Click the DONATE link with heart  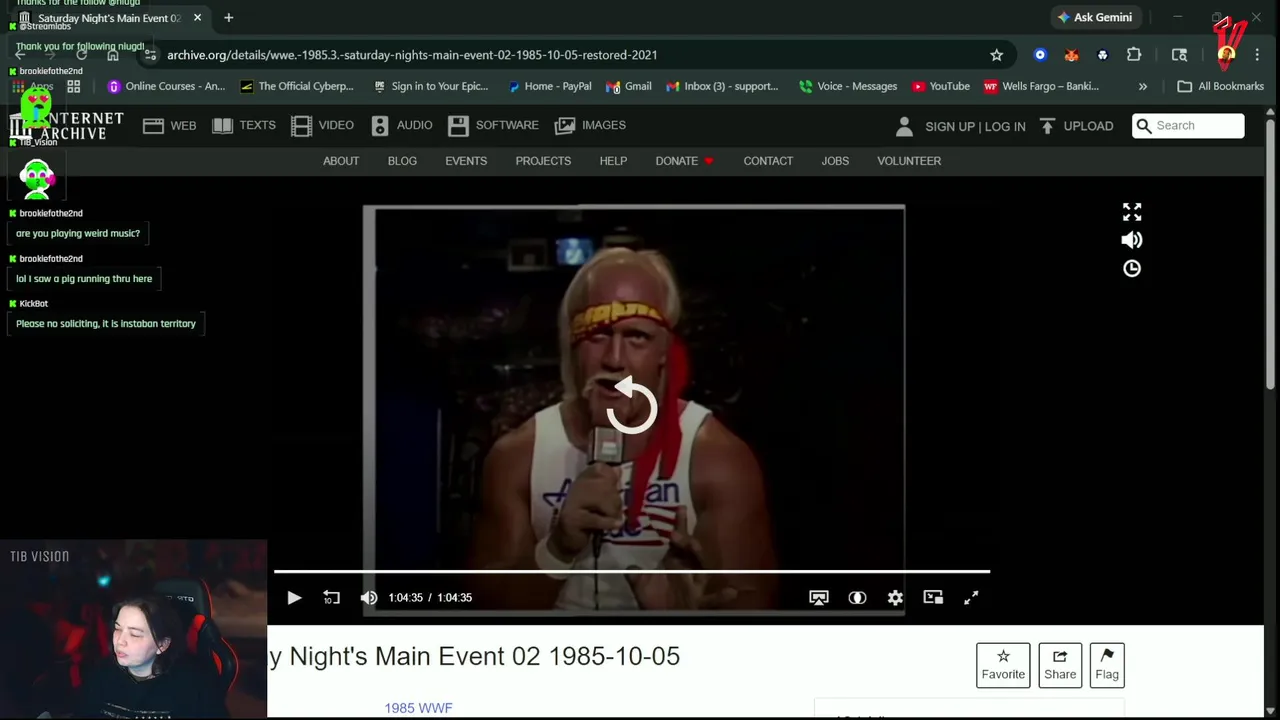point(685,161)
